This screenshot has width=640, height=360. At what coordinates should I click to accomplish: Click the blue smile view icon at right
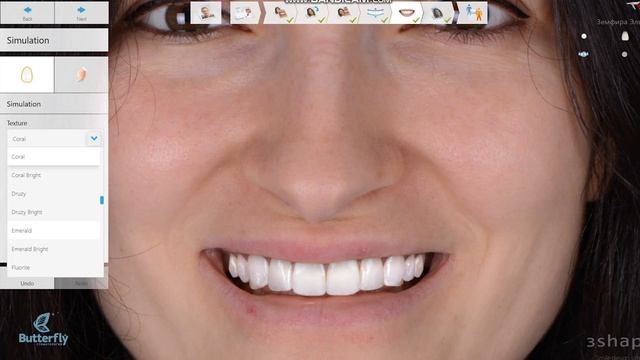pos(583,54)
